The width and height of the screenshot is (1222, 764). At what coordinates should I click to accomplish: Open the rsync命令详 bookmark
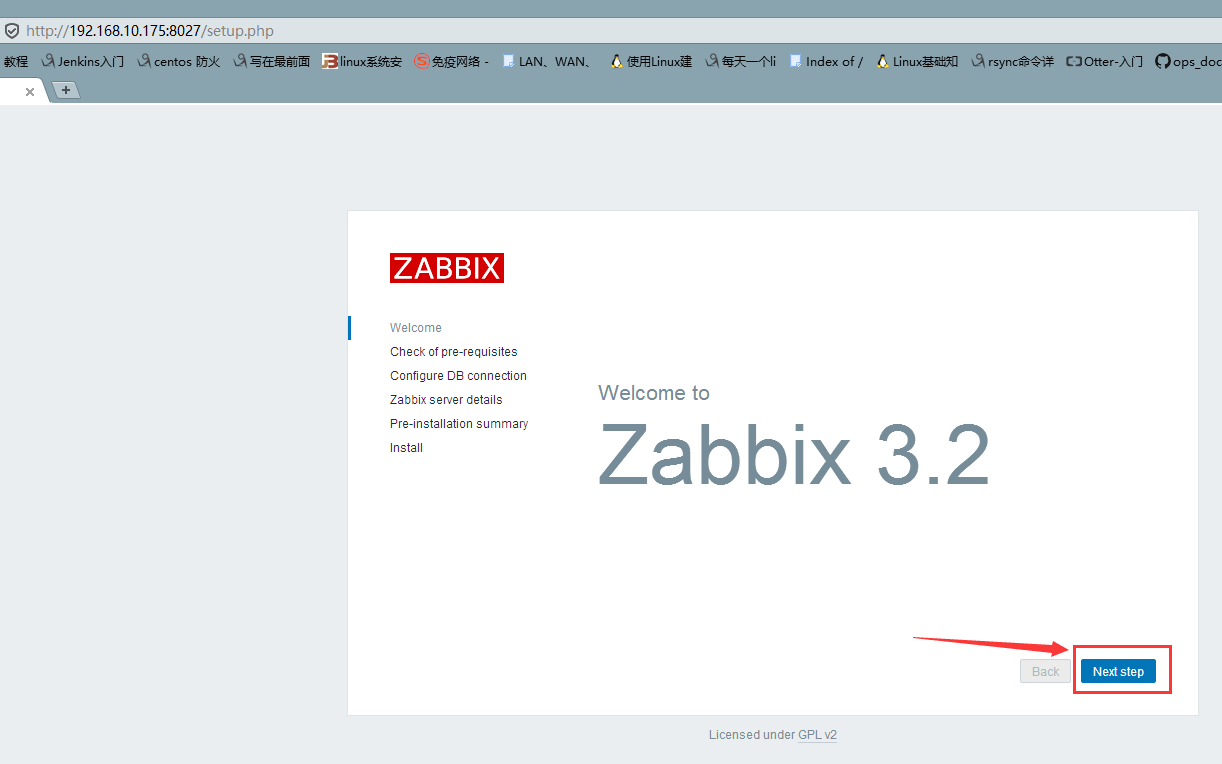pos(1012,61)
